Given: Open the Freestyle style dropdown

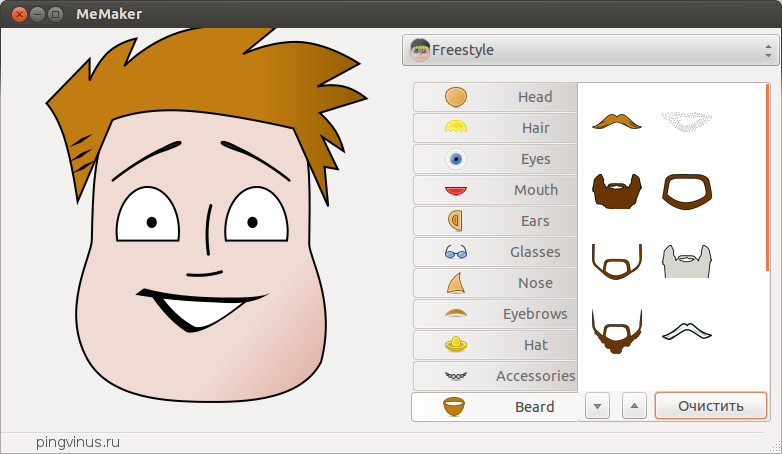Looking at the screenshot, I should tap(590, 50).
